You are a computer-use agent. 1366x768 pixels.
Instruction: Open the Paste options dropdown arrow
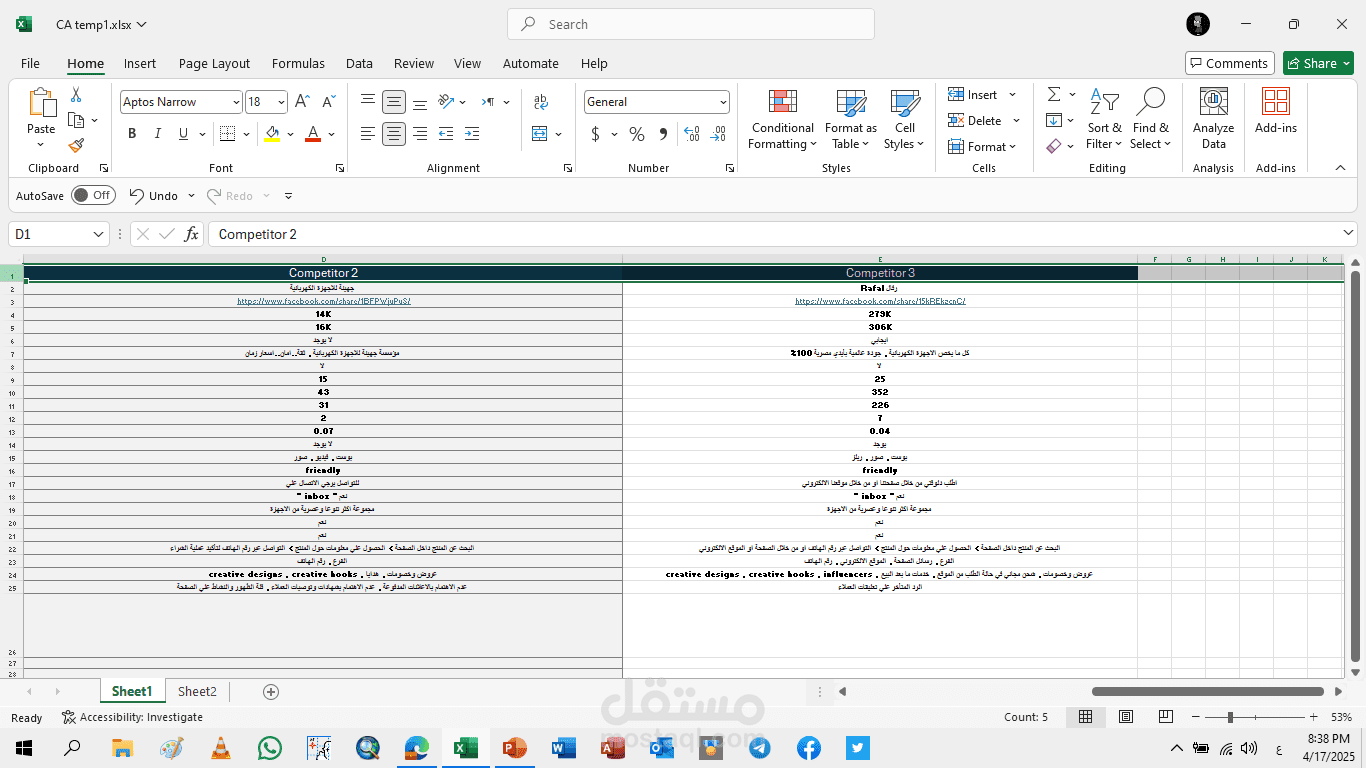pos(41,144)
